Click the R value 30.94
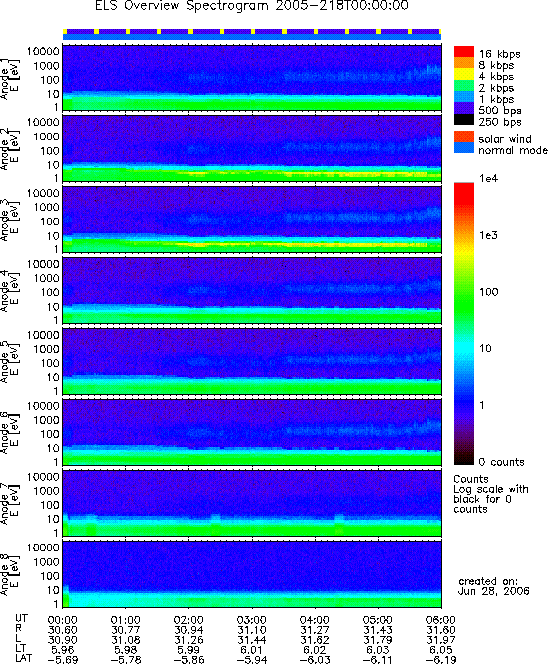The height and width of the screenshot is (664, 548). (189, 630)
